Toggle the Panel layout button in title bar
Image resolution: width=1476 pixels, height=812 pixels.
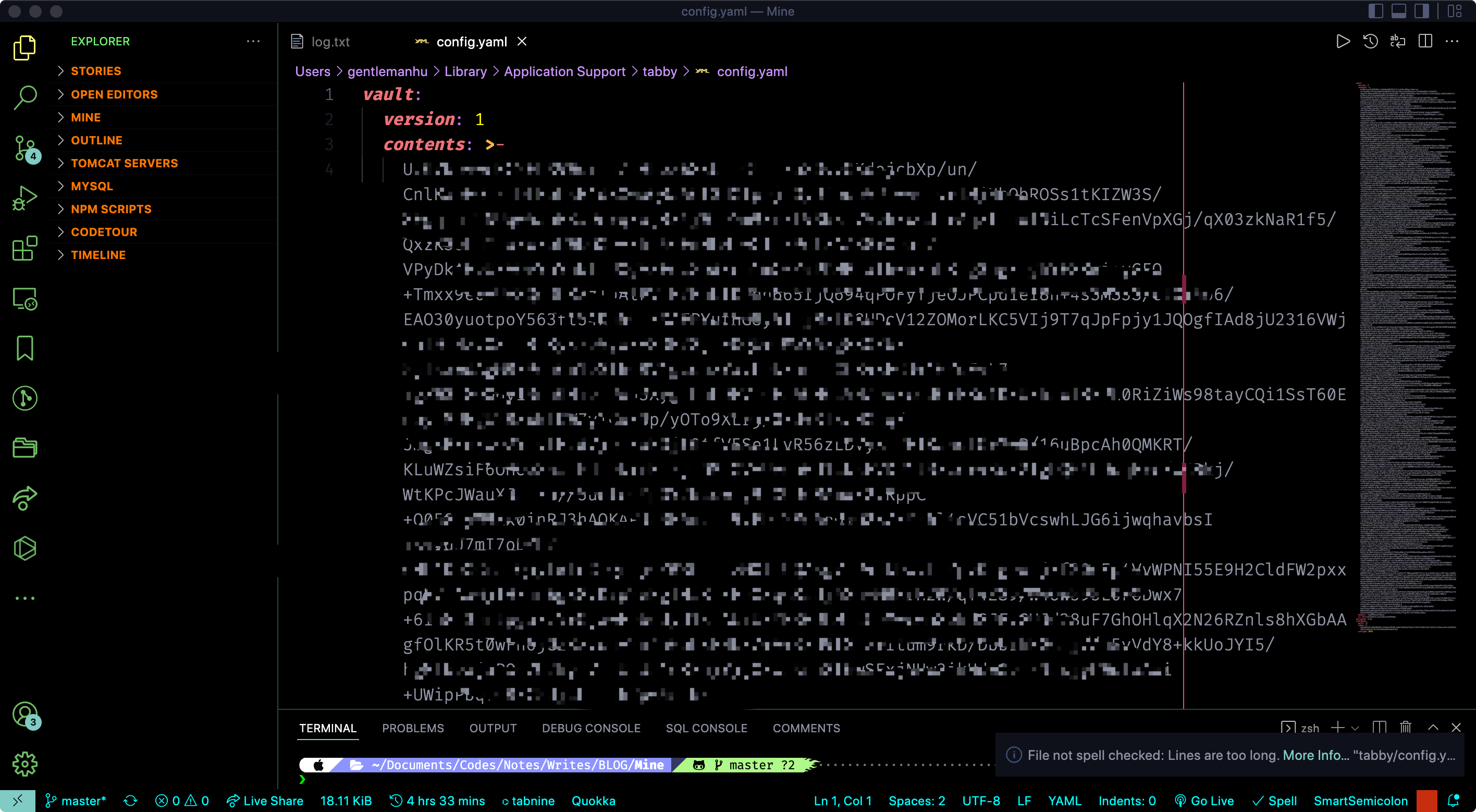point(1399,11)
